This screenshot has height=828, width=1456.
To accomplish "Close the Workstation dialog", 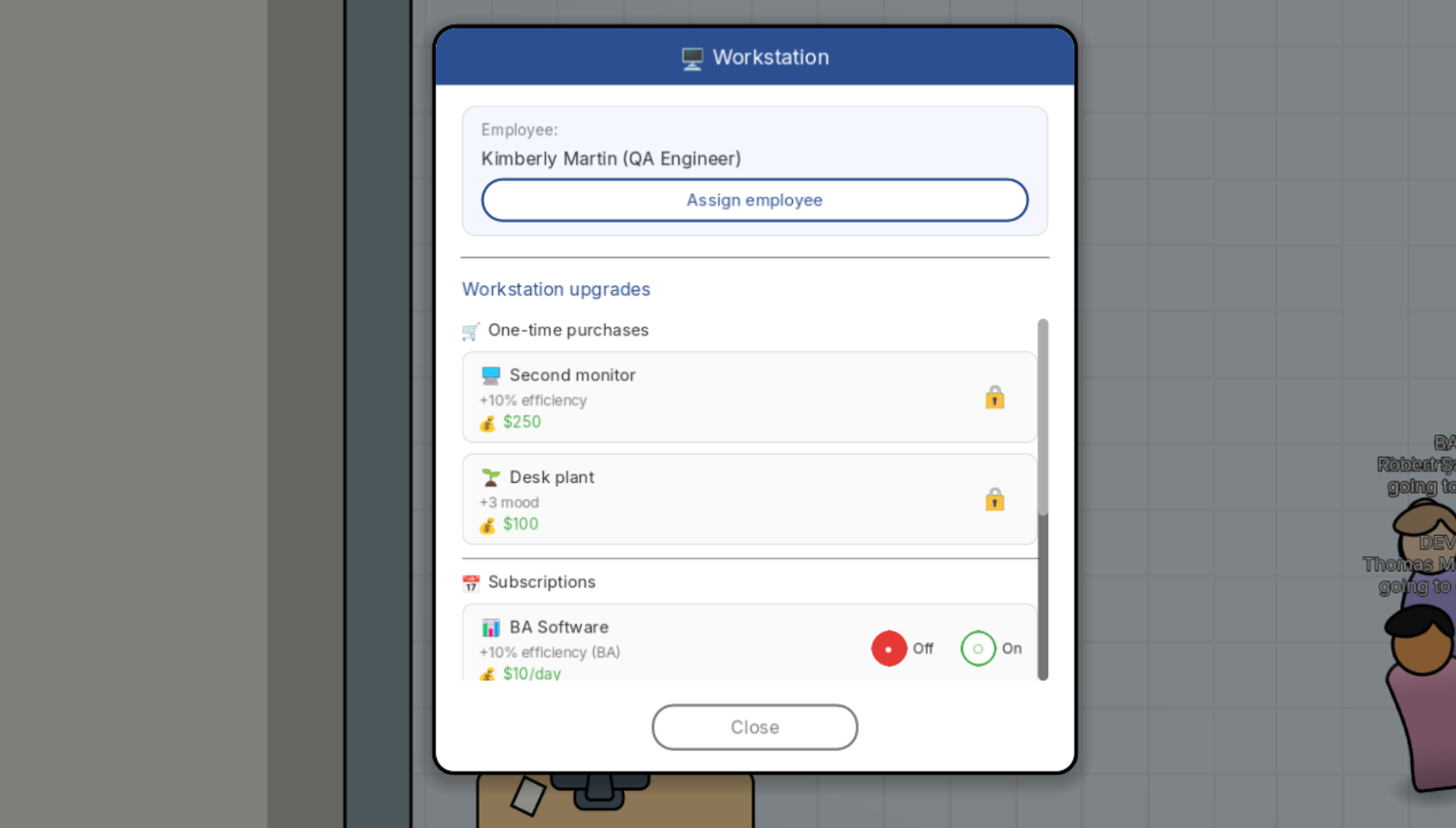I will pyautogui.click(x=755, y=727).
